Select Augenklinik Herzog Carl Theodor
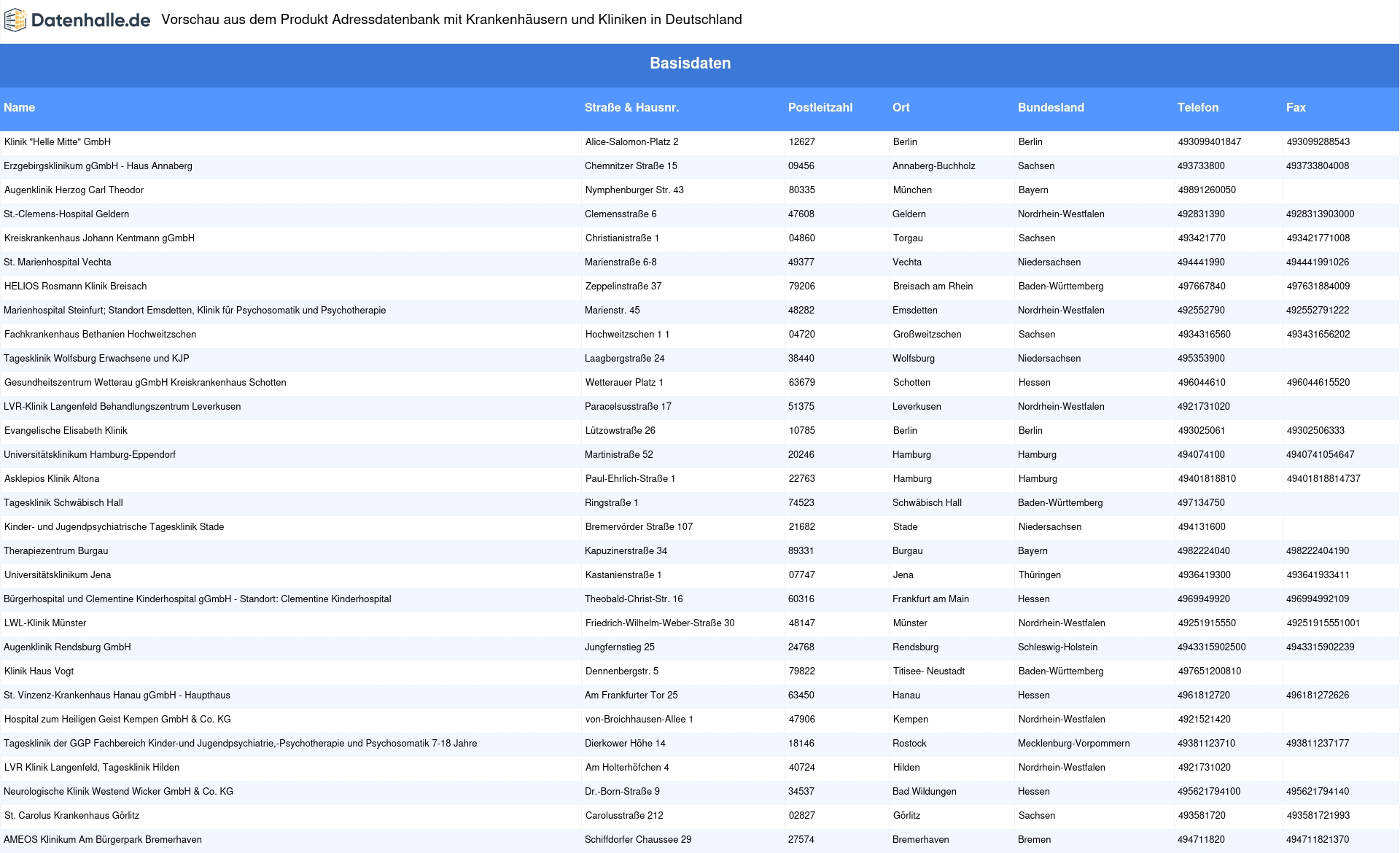This screenshot has width=1400, height=853. click(74, 190)
